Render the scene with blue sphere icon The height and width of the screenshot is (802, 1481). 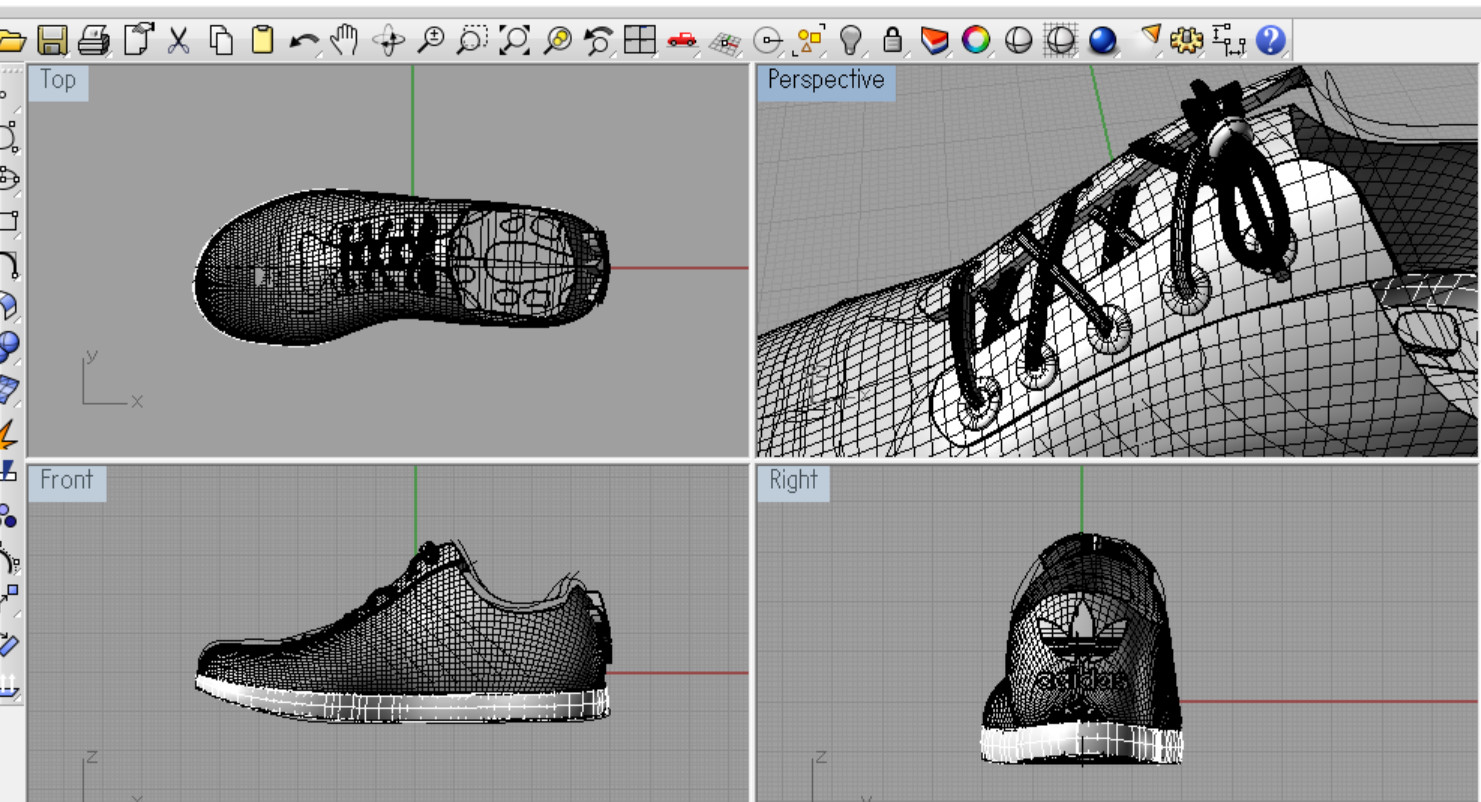click(x=1102, y=40)
